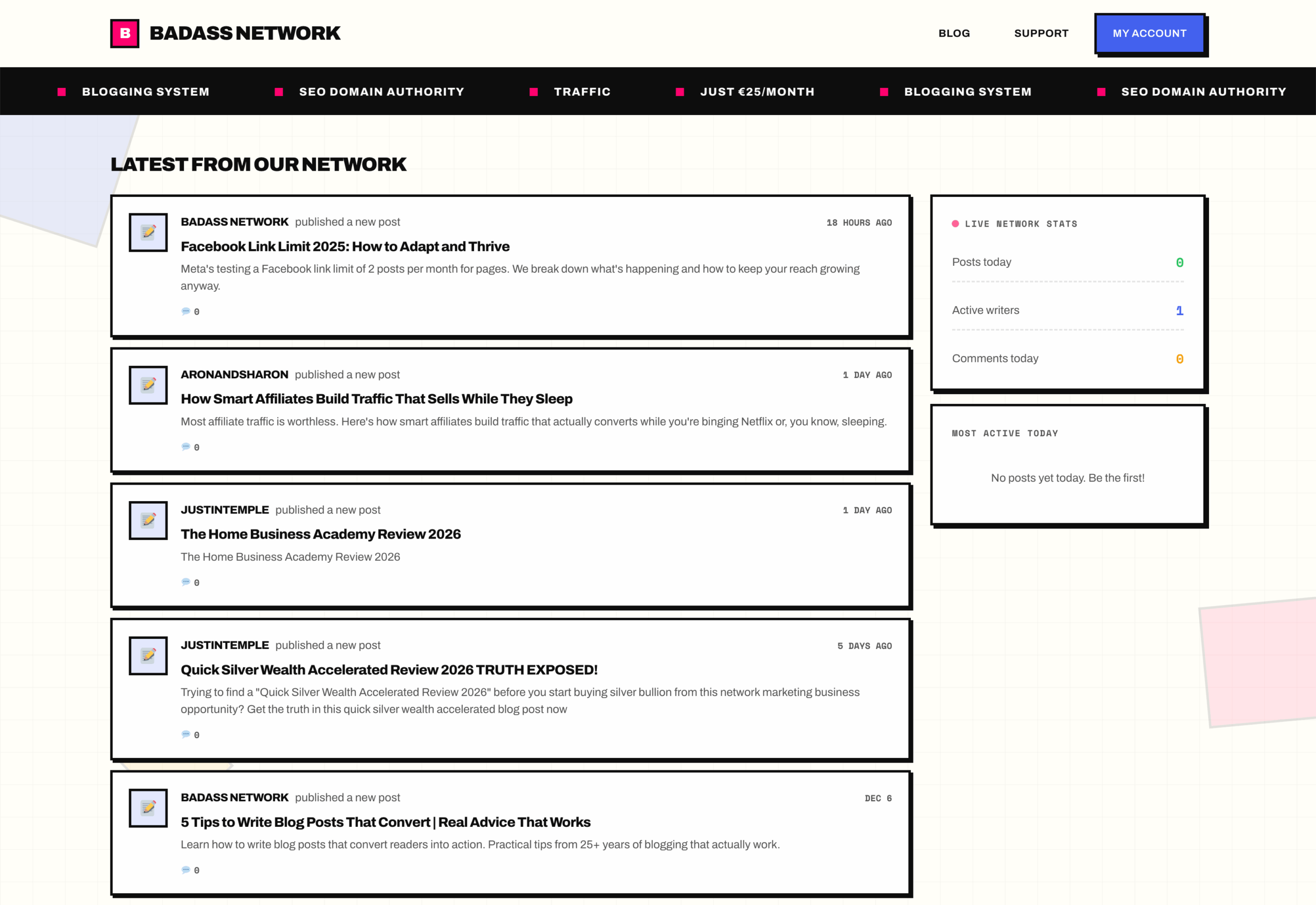Click the Quick Silver Wealth post avatar icon
Screen dimensions: 1316x905
[148, 656]
